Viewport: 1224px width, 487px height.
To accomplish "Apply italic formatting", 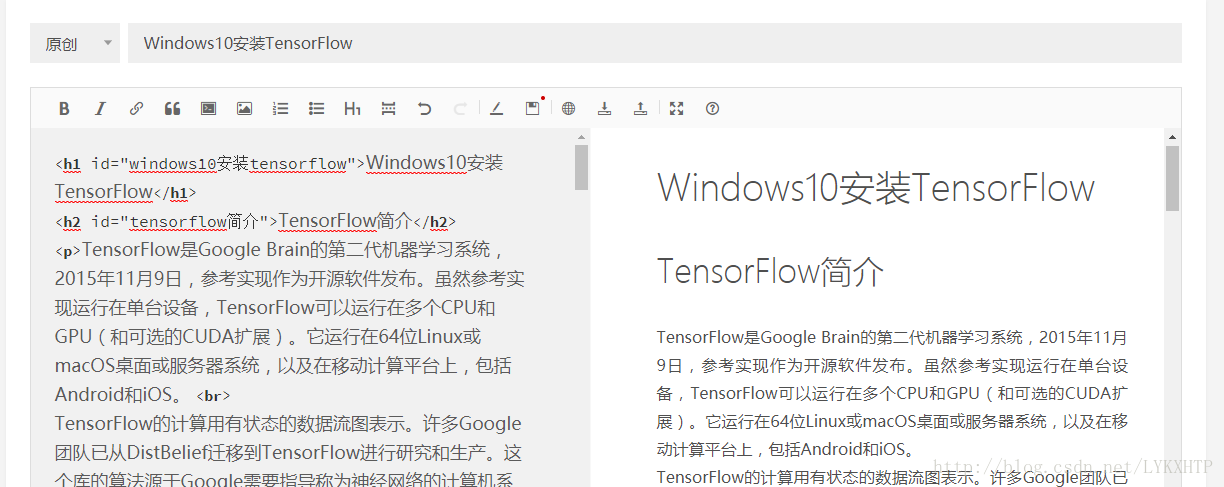I will pos(100,109).
